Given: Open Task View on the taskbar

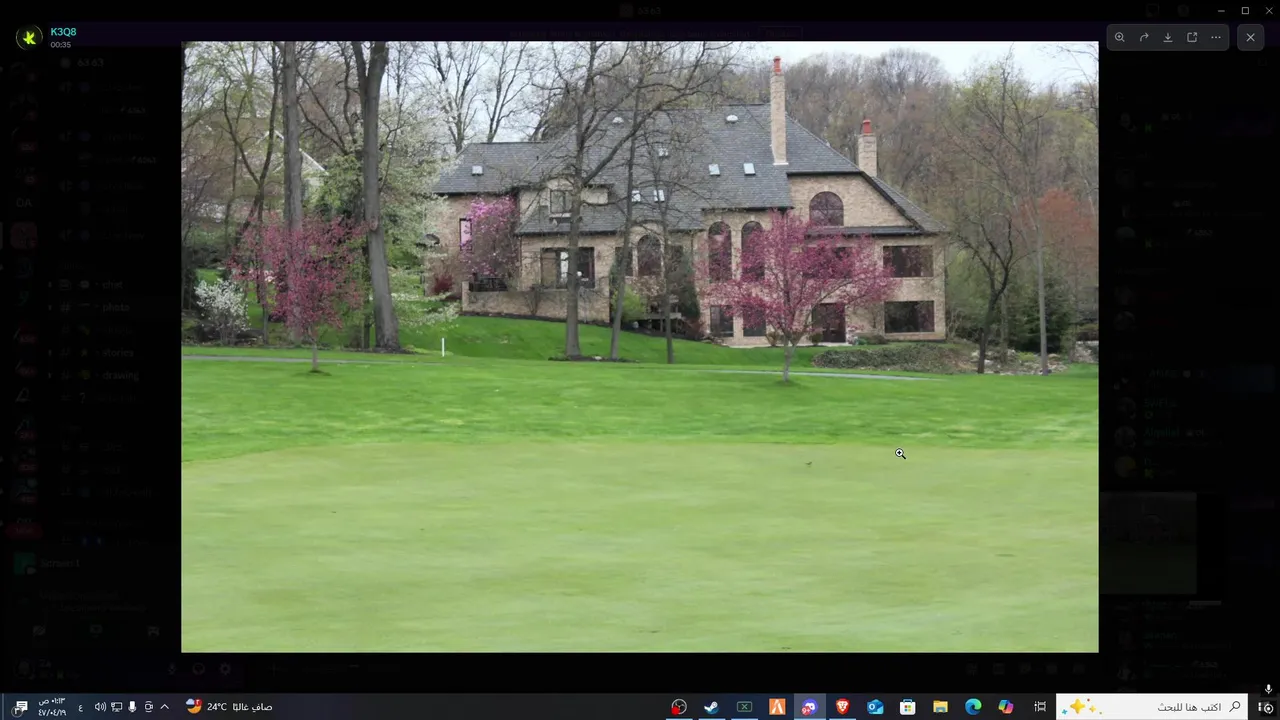Looking at the screenshot, I should (x=1040, y=707).
